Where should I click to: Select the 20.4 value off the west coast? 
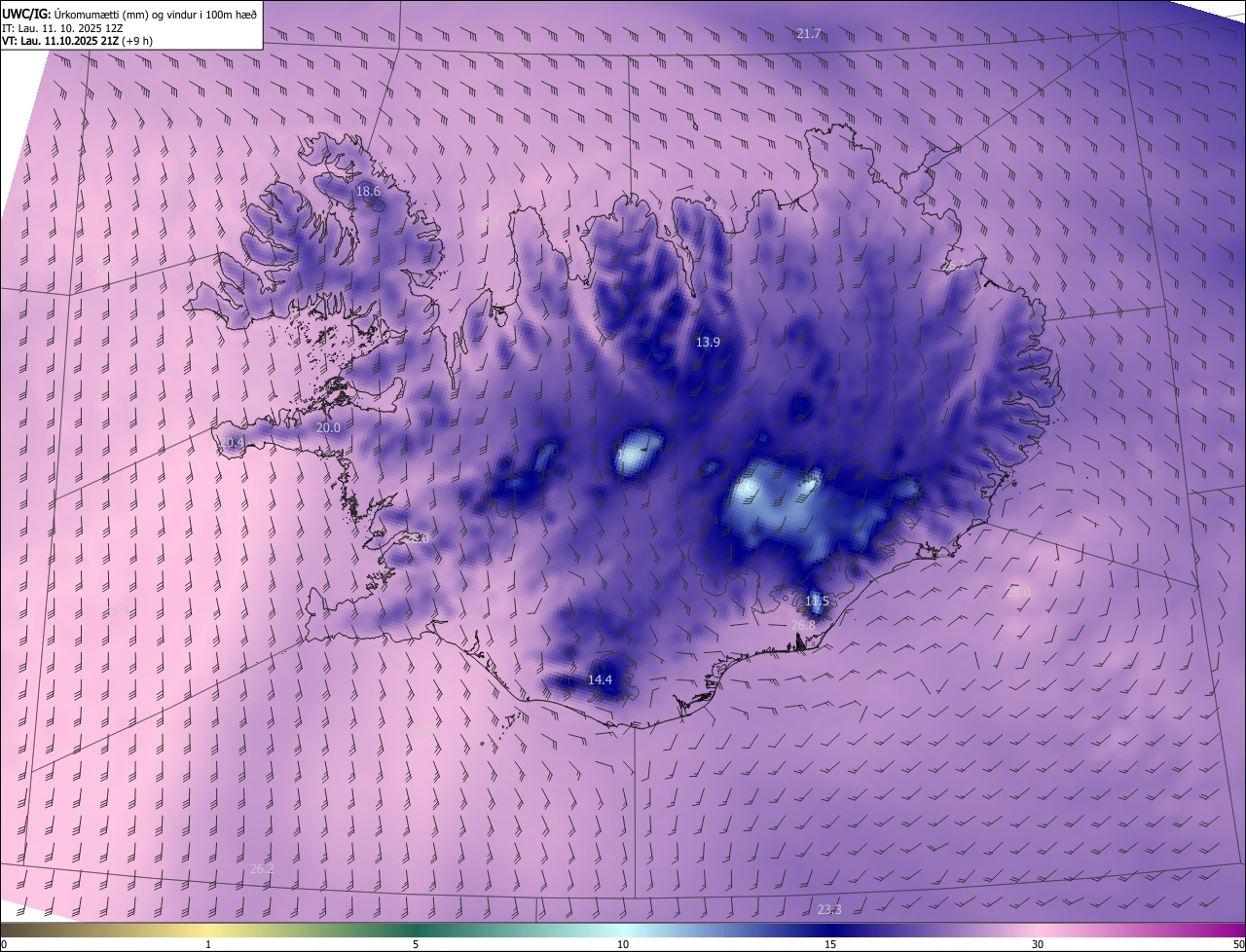pyautogui.click(x=232, y=443)
